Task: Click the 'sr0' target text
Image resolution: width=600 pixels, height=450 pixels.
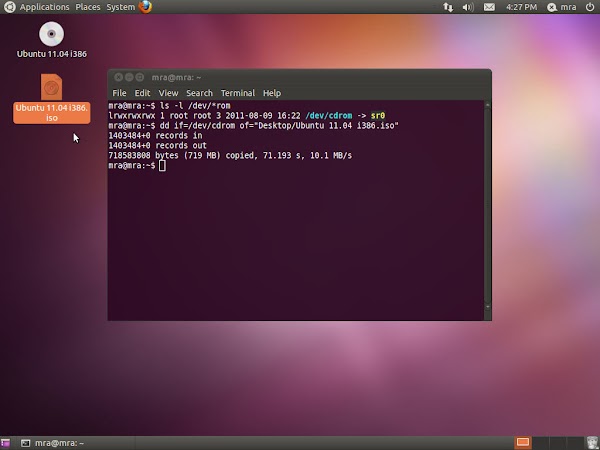Action: (x=378, y=116)
